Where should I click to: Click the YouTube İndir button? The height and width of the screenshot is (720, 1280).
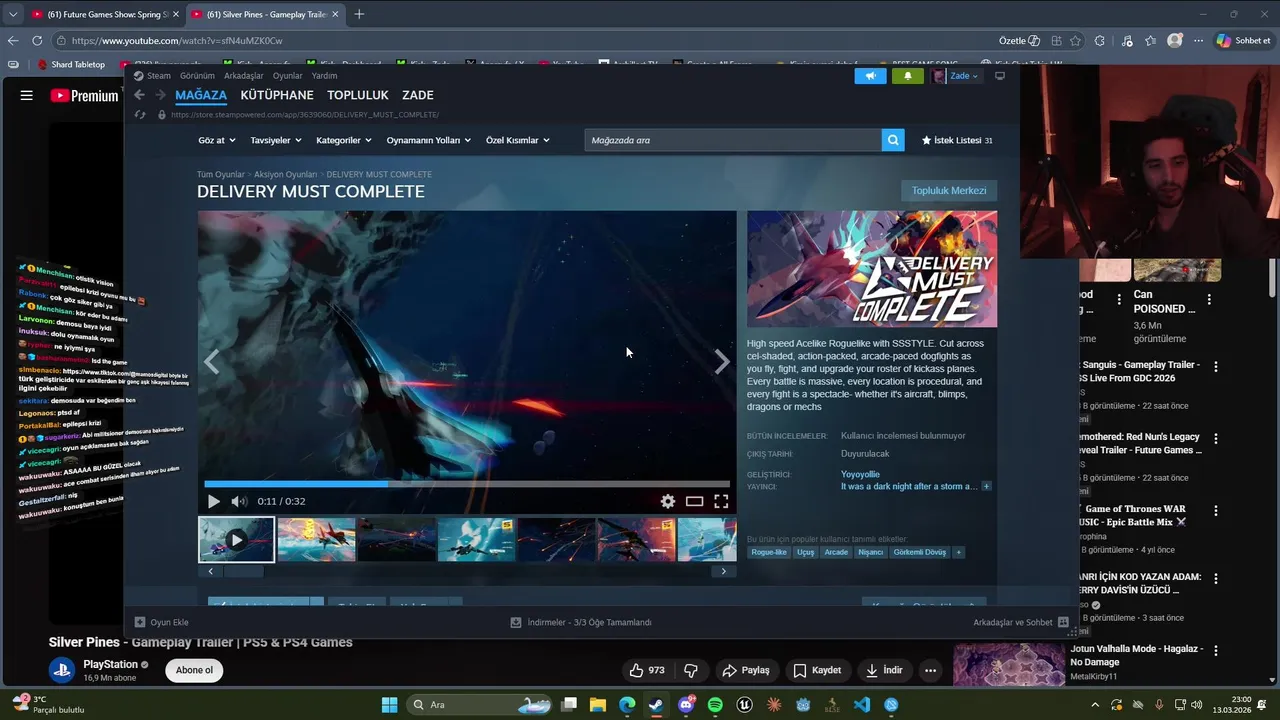click(x=884, y=670)
